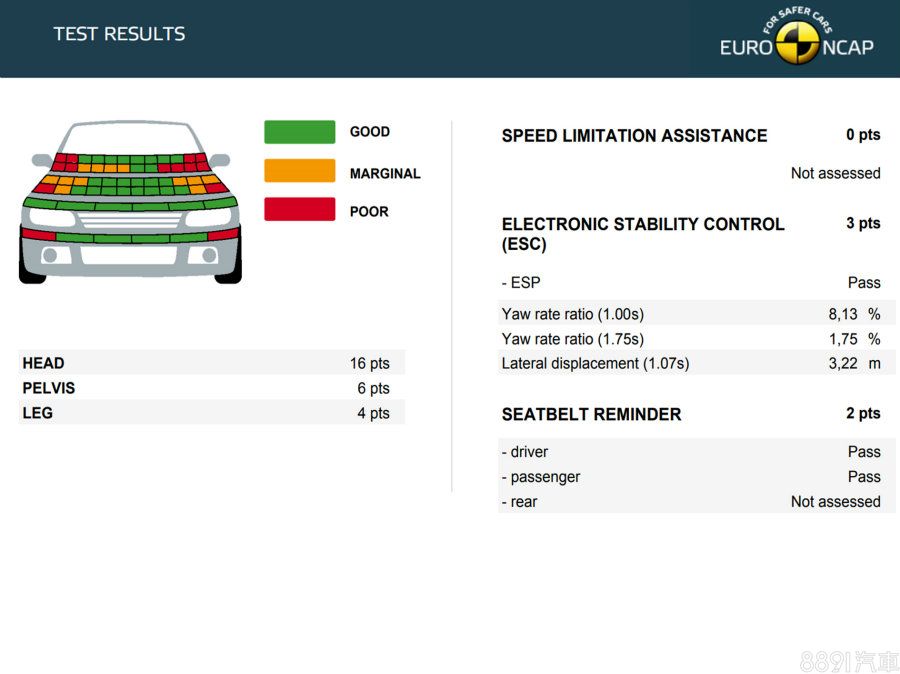Click the Yaw rate ratio (1.00s) row
Image resolution: width=900 pixels, height=674 pixels.
tap(690, 314)
